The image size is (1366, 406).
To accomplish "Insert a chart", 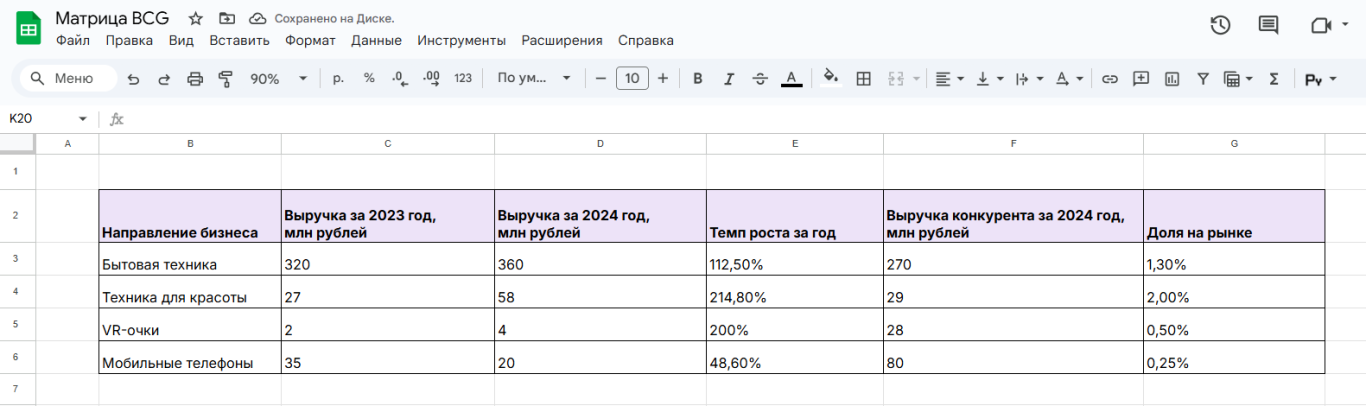I will [1172, 78].
